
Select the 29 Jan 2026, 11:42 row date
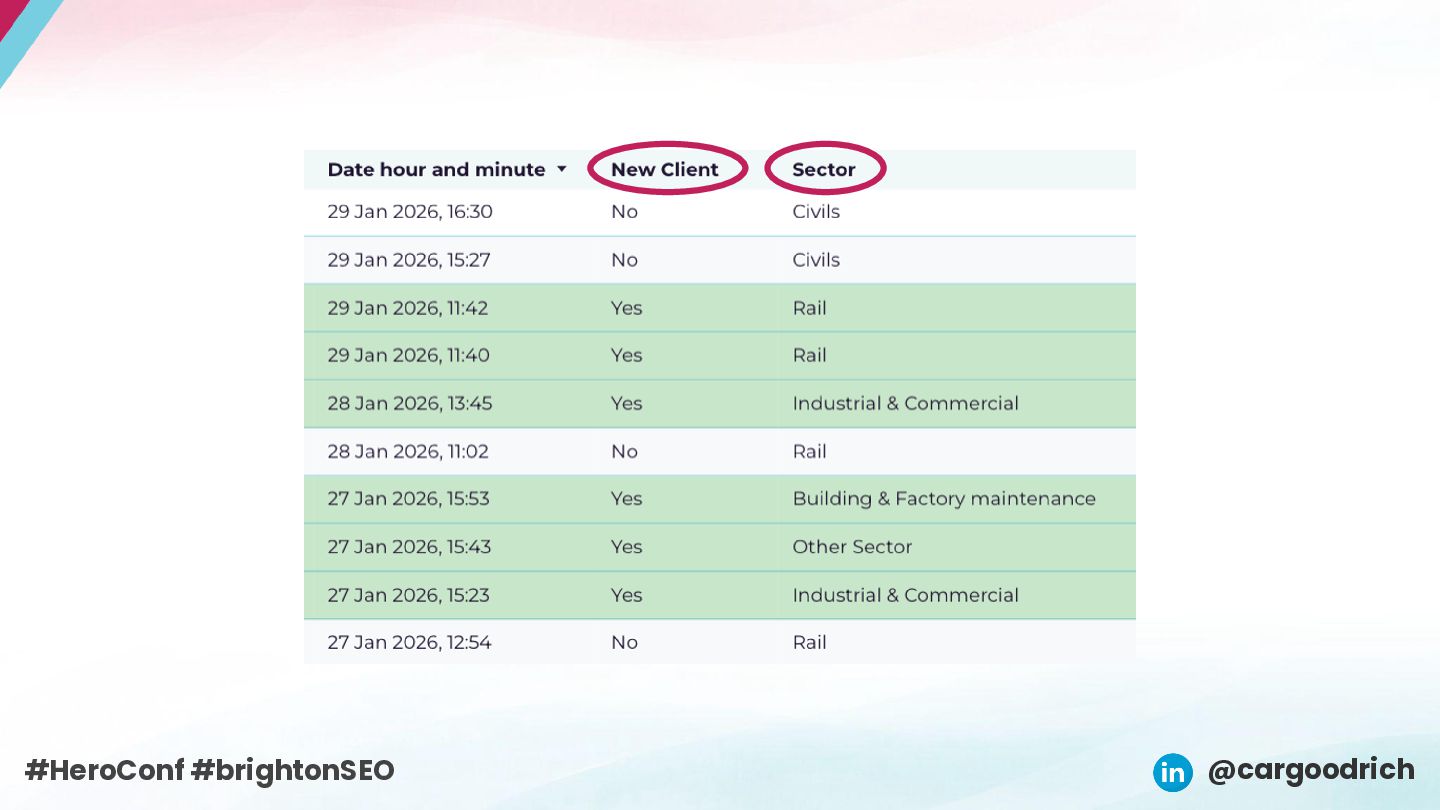pyautogui.click(x=408, y=308)
